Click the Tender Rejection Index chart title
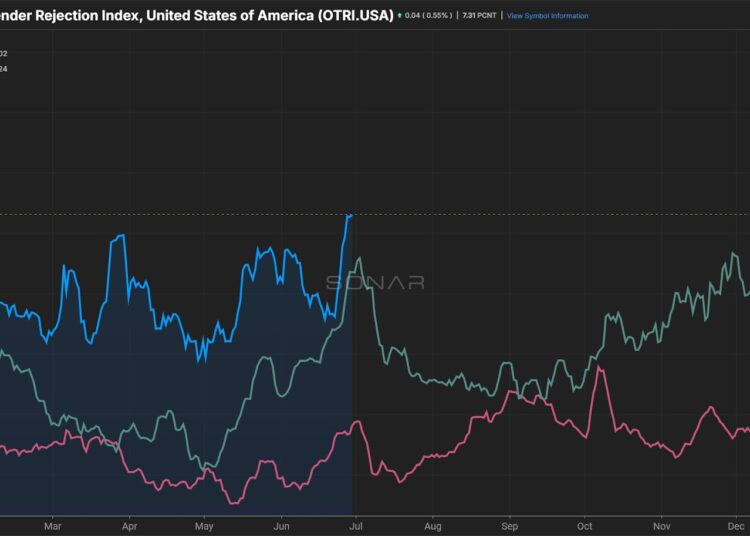The height and width of the screenshot is (536, 750). (196, 15)
